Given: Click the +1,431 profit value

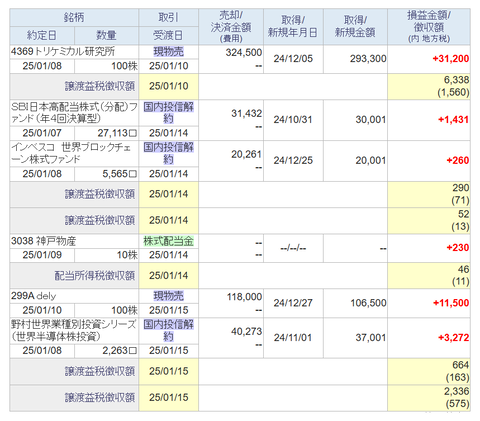Looking at the screenshot, I should pyautogui.click(x=453, y=120).
